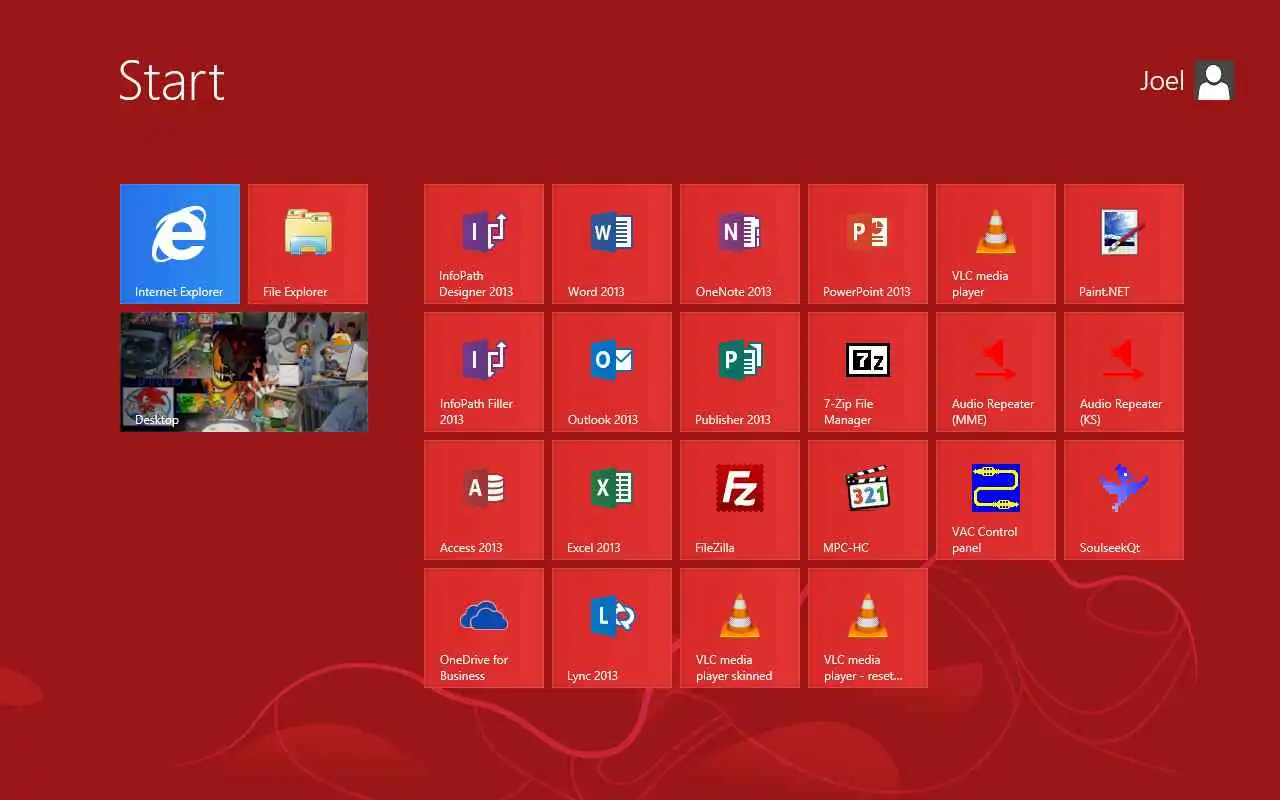This screenshot has height=800, width=1280.
Task: Start MPC-HC media player
Action: point(868,500)
